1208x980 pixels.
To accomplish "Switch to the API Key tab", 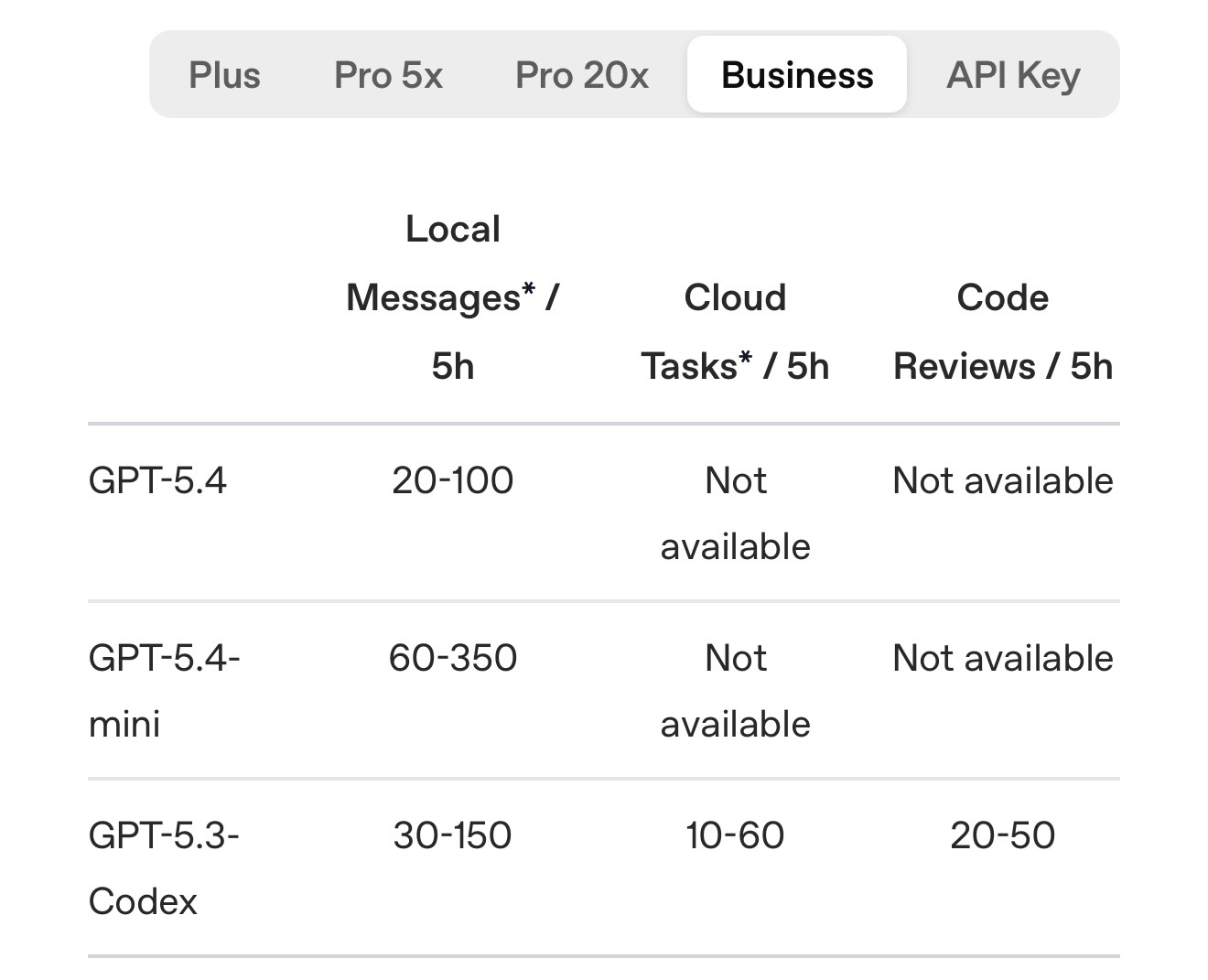I will point(1013,75).
